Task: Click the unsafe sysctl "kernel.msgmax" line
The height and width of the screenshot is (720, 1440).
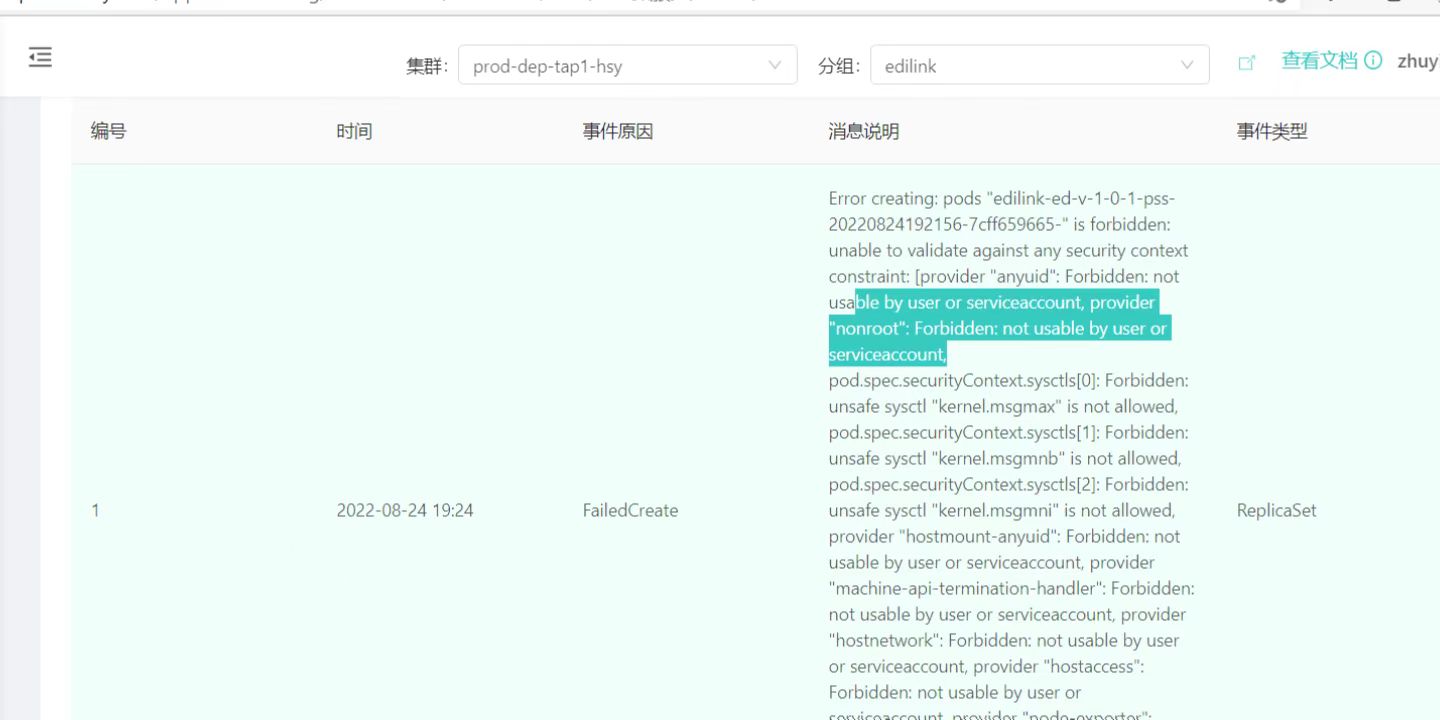Action: click(x=1004, y=406)
